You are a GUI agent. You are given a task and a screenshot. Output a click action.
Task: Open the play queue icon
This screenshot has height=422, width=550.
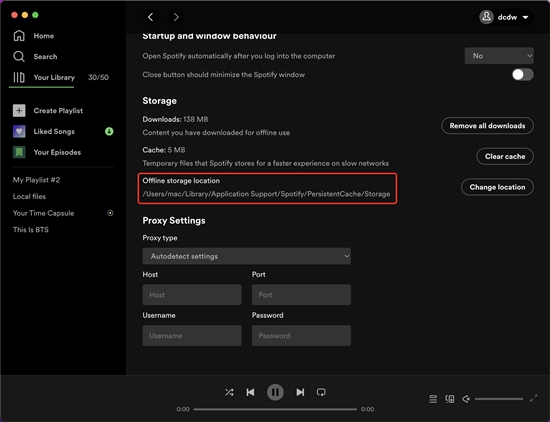coord(433,399)
